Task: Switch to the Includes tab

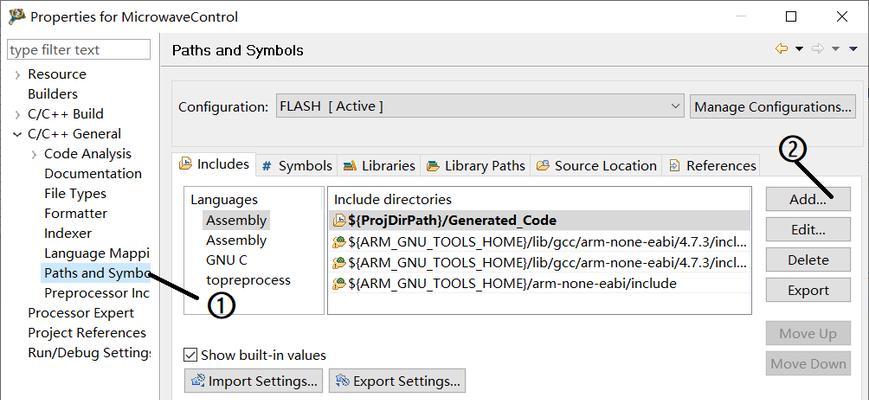Action: coord(214,165)
